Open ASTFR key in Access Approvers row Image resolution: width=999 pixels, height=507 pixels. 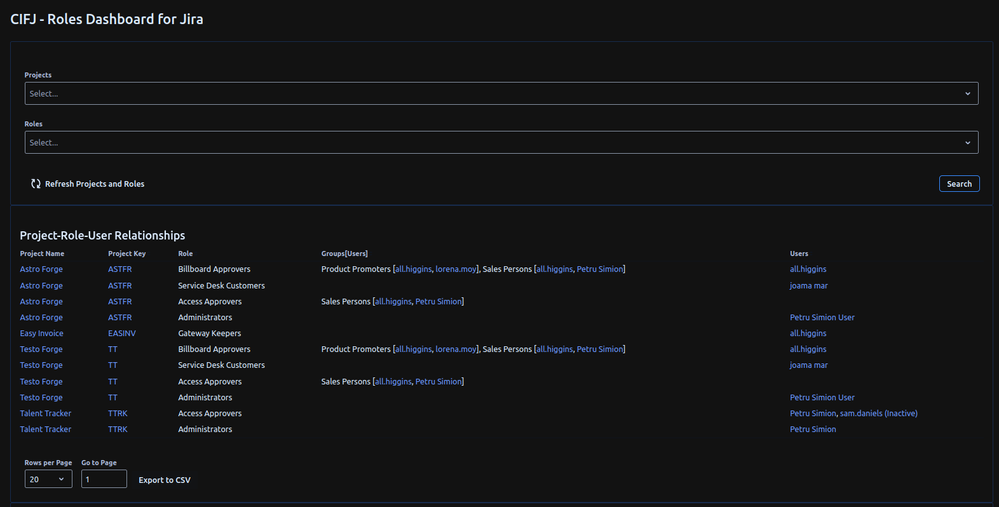click(120, 301)
